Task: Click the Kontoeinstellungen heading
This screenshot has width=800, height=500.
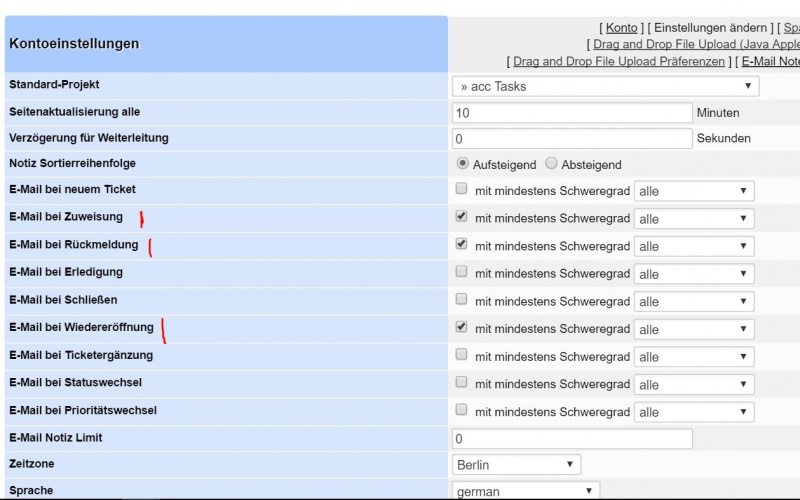Action: tap(74, 44)
